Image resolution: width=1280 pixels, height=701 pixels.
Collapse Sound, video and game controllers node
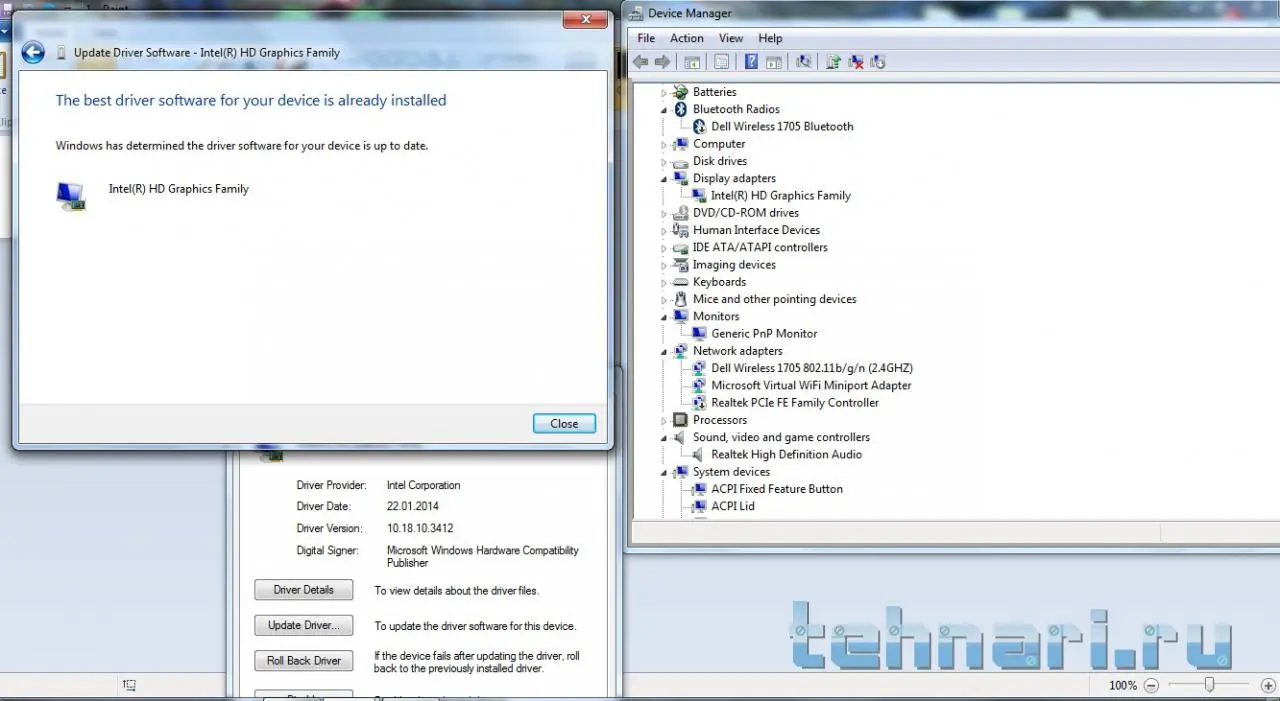(663, 437)
